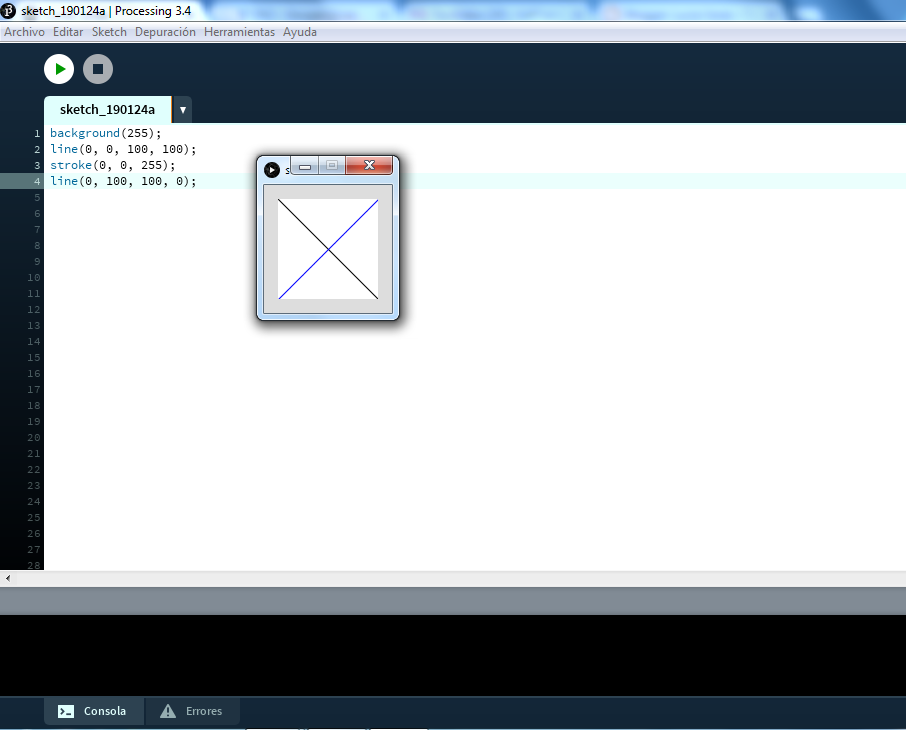Click line number 4 in the gutter
The height and width of the screenshot is (730, 906).
tap(37, 181)
